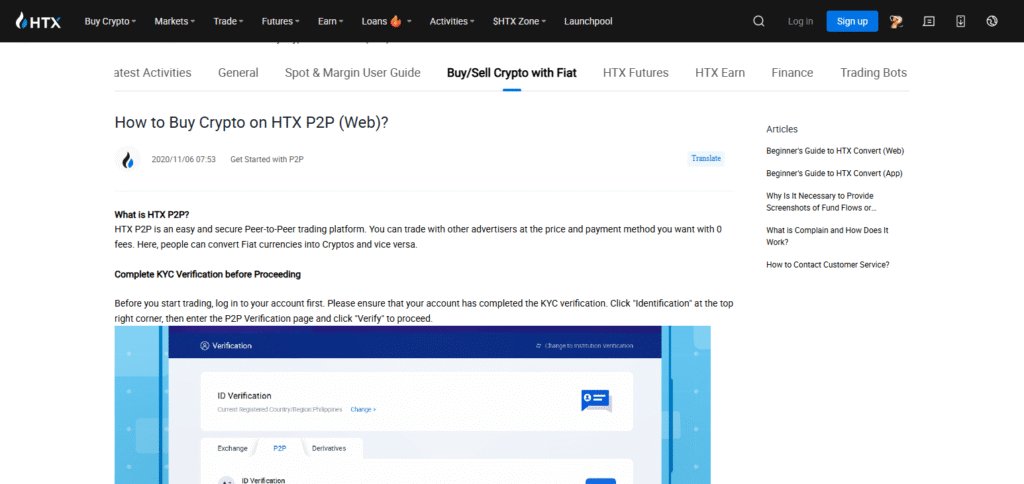Switch to Latest Activities tab
This screenshot has height=484, width=1024.
[x=152, y=73]
